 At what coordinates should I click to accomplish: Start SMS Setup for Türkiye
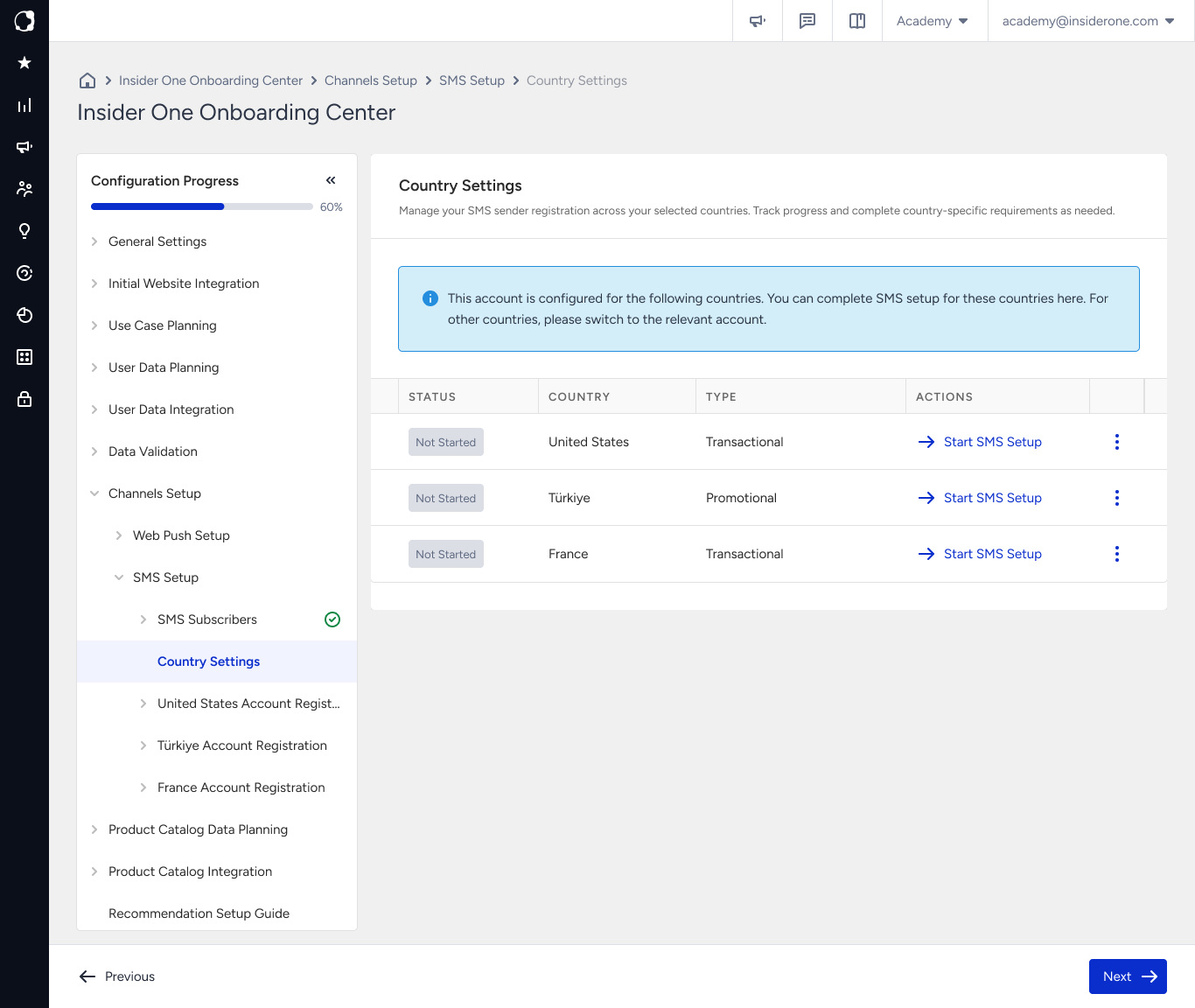[980, 498]
